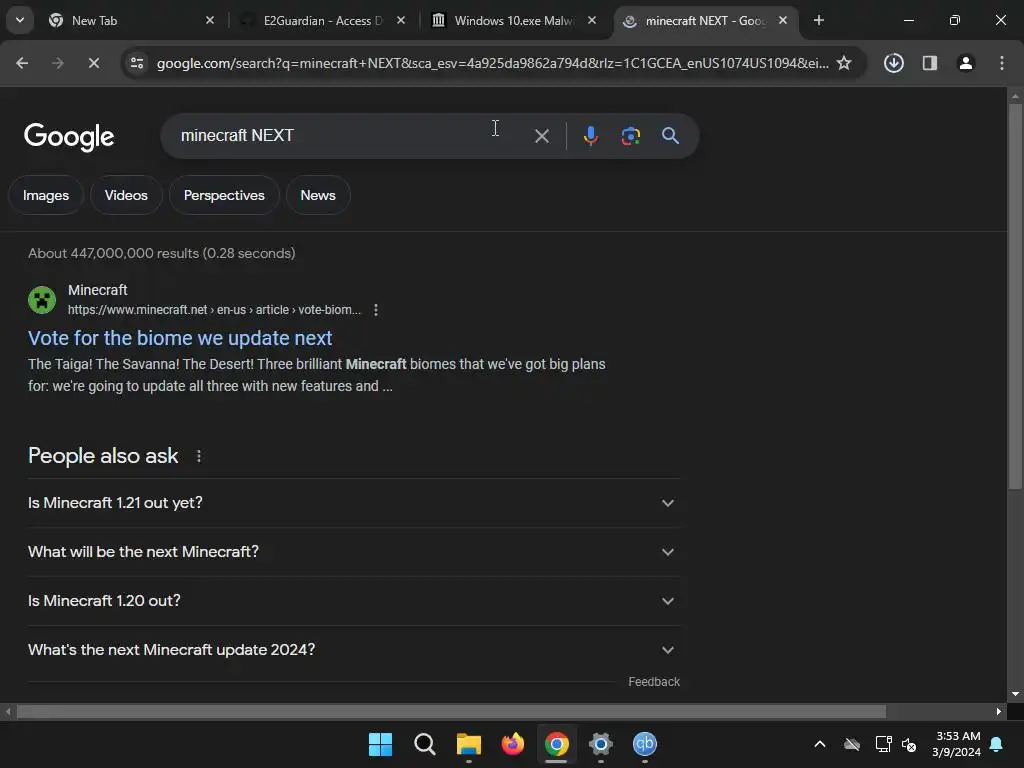
Task: Expand Is Minecraft 1.21 out yet?
Action: pos(353,503)
